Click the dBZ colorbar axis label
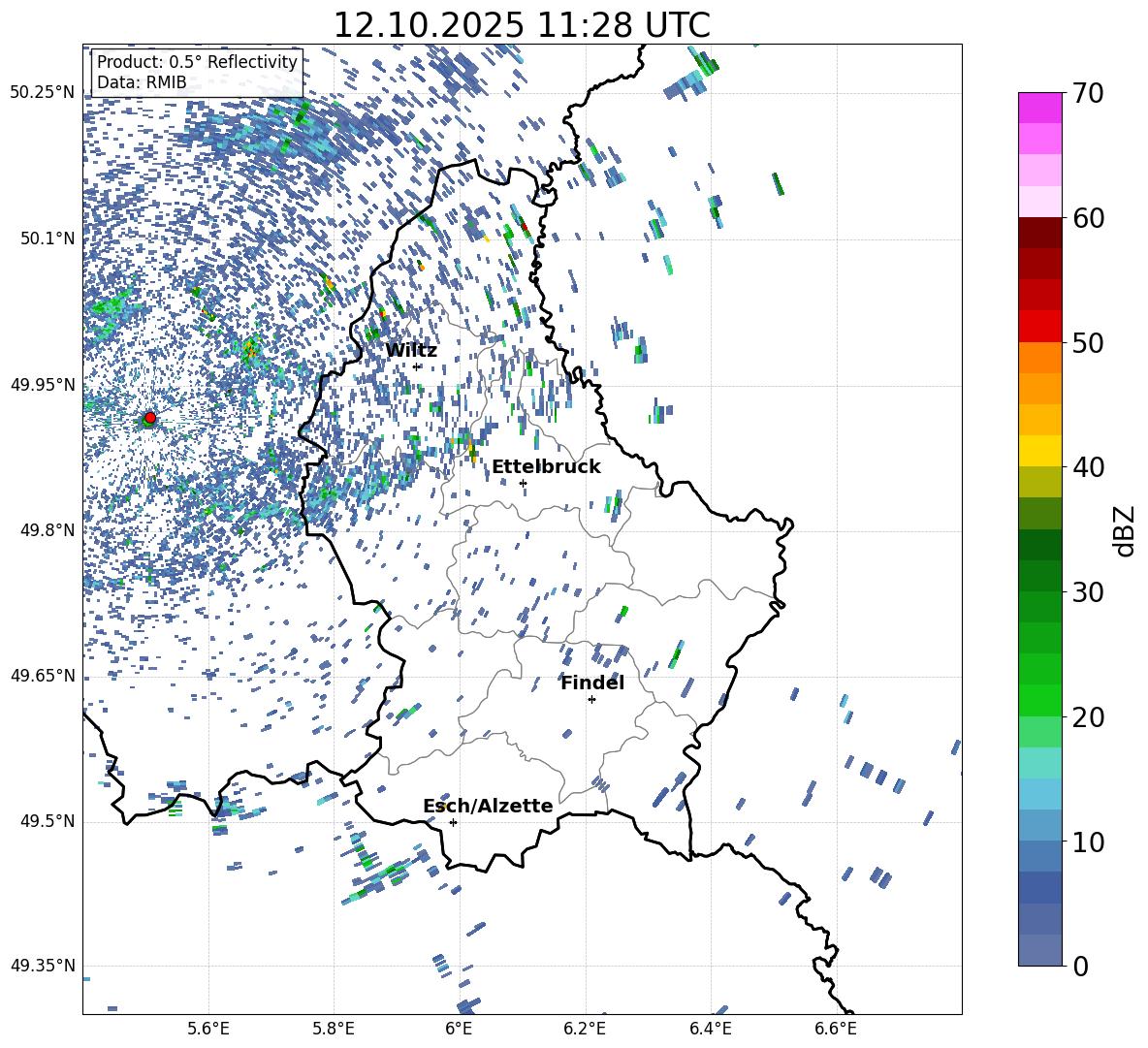This screenshot has height=1048, width=1148. 1125,530
